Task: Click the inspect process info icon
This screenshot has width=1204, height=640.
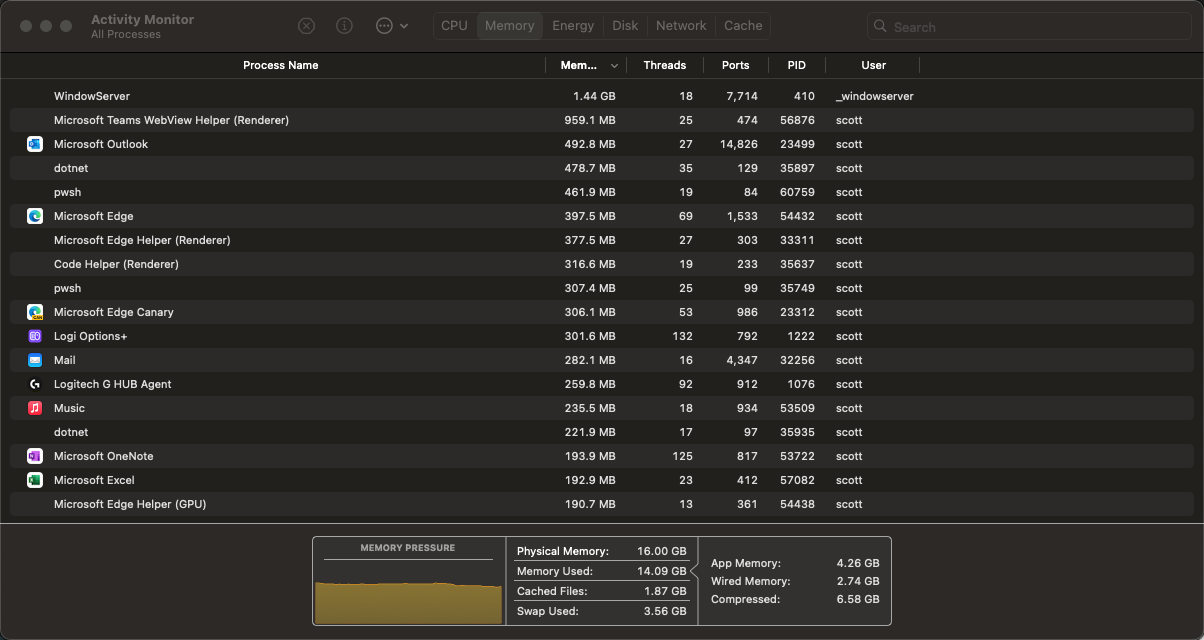Action: tap(345, 26)
